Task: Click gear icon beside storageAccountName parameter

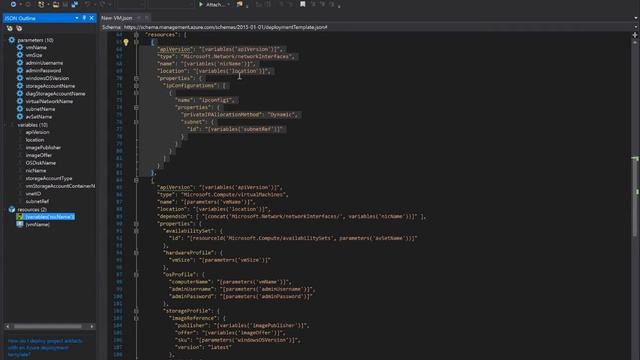Action: click(x=20, y=86)
